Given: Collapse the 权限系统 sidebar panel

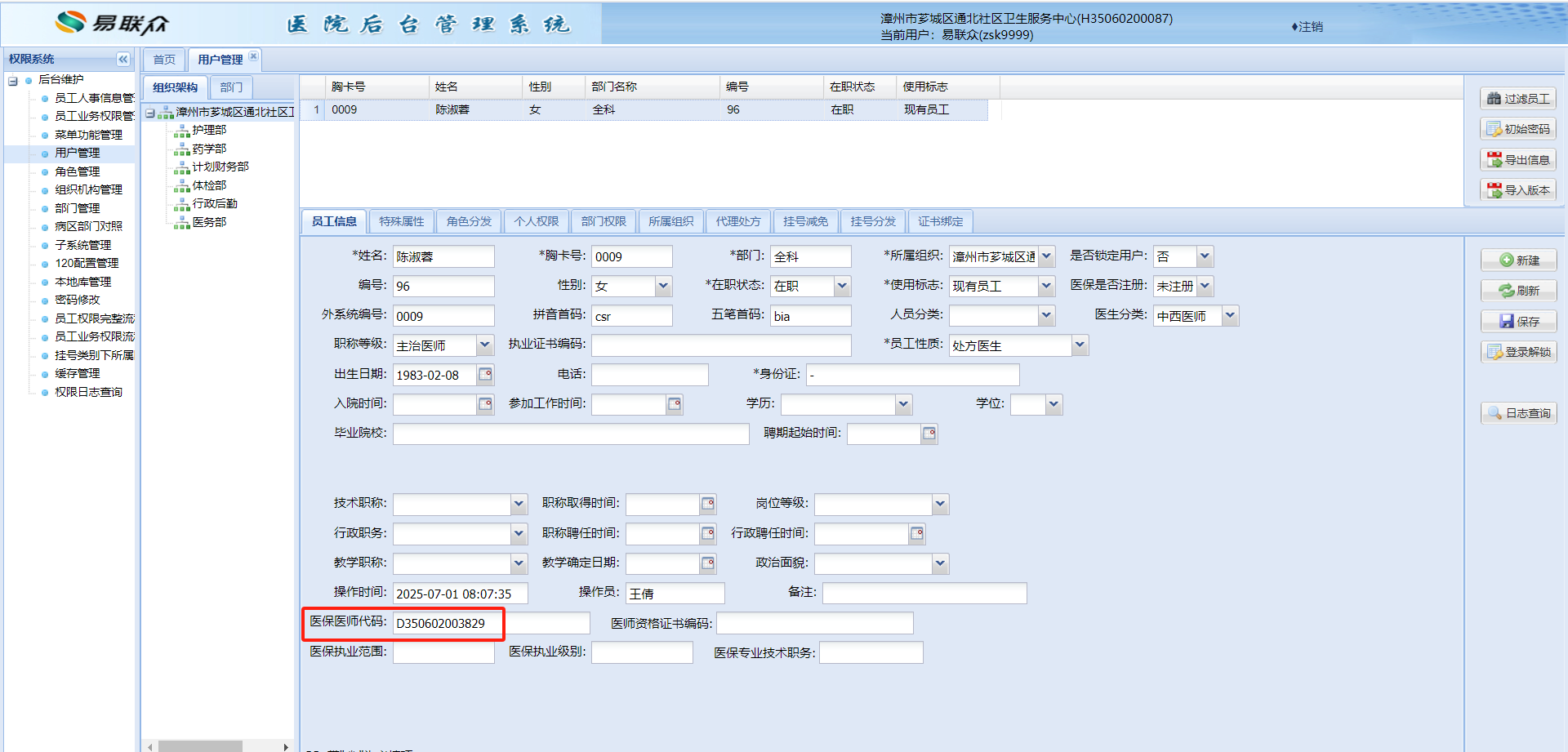Looking at the screenshot, I should (x=123, y=59).
